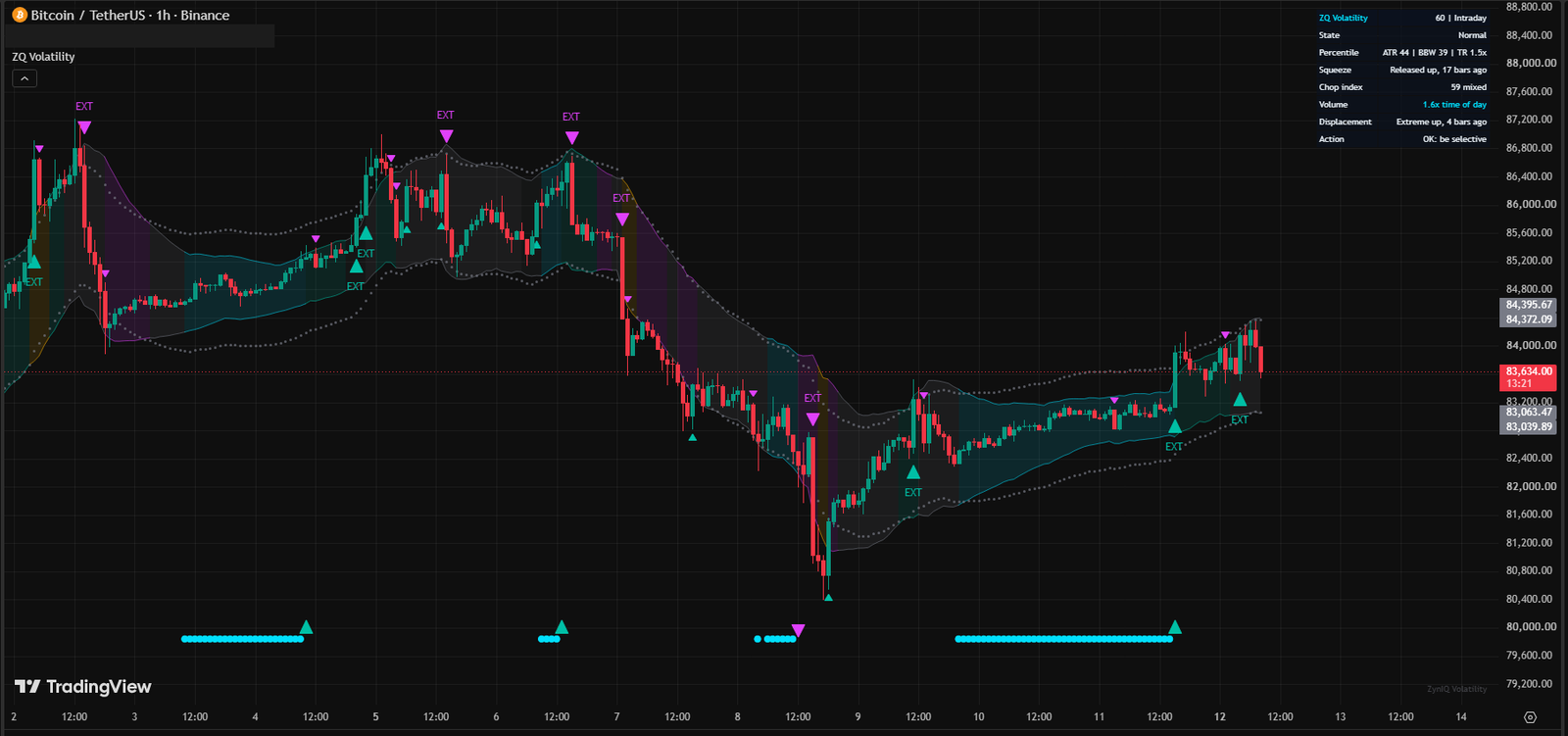Click the 80,800.00 price axis label
Screen dimensions: 1568x736
tap(1529, 571)
